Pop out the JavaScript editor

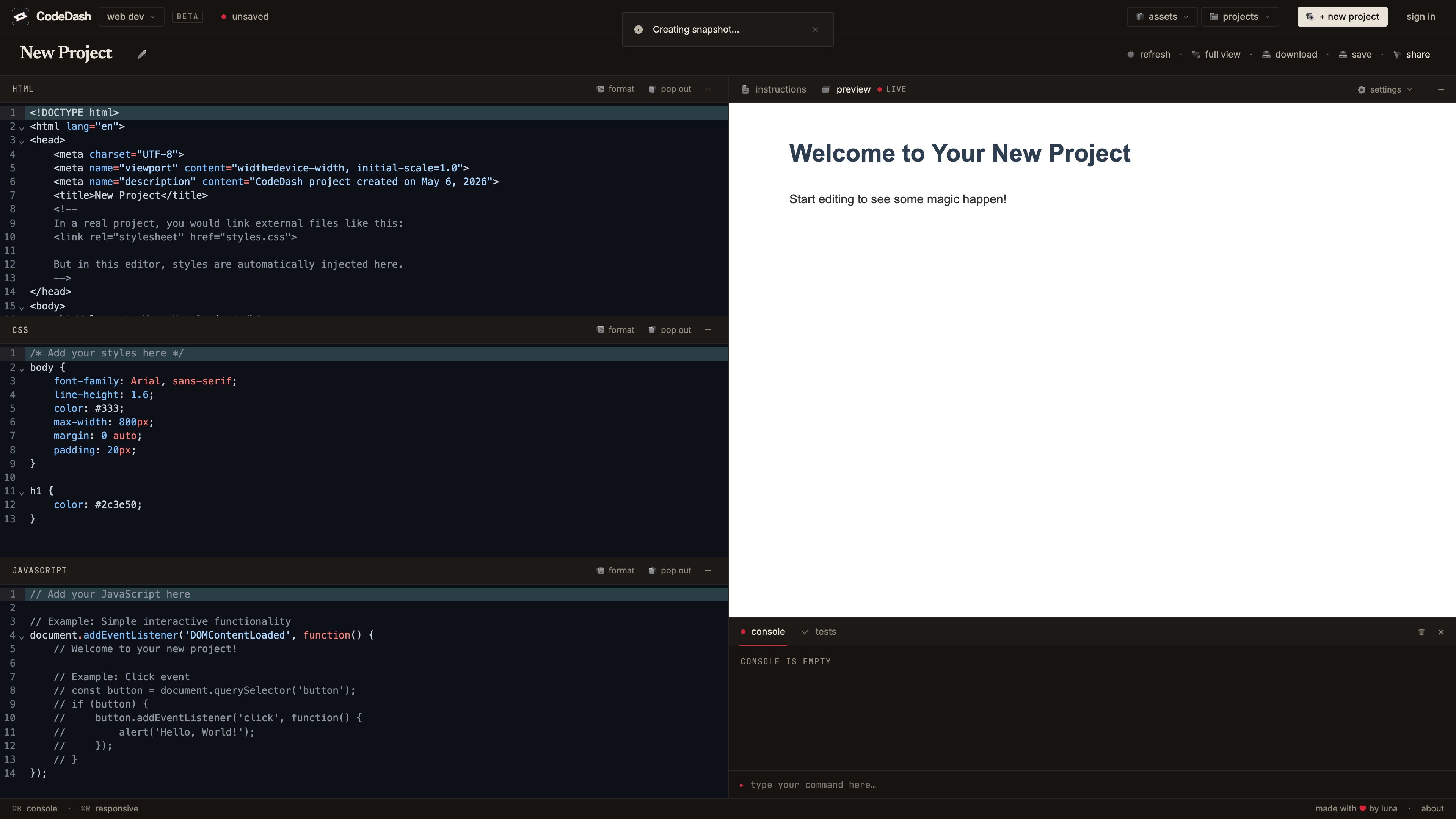tap(669, 570)
